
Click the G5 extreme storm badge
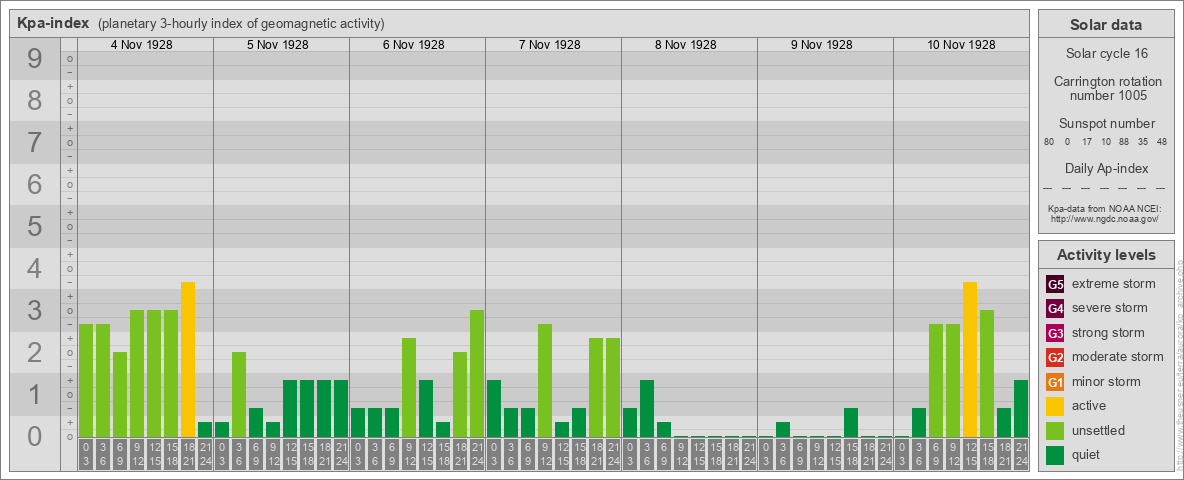[x=1055, y=285]
